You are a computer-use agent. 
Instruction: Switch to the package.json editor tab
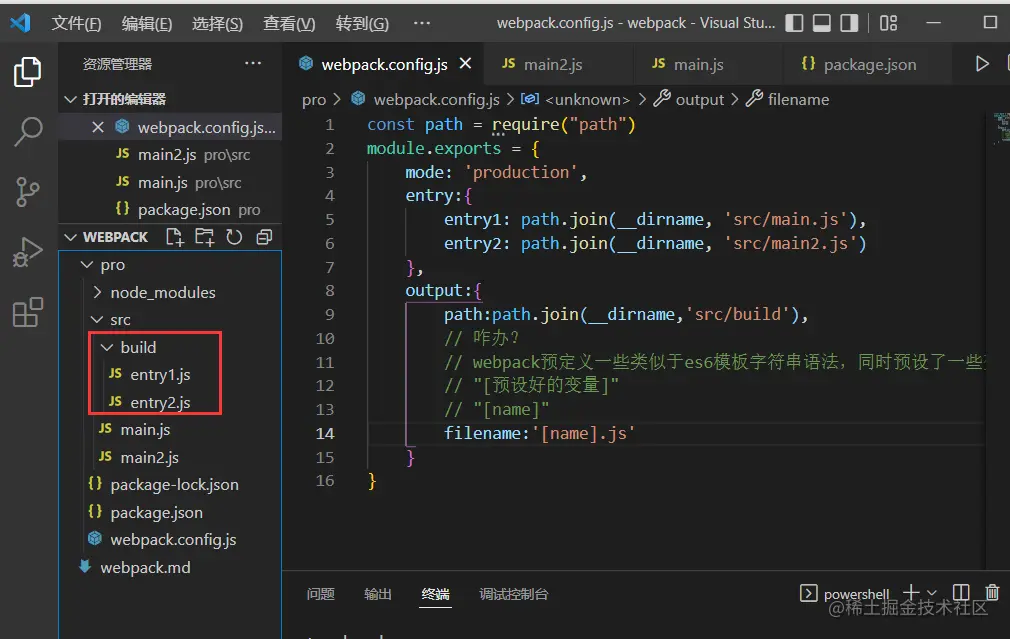pos(867,64)
